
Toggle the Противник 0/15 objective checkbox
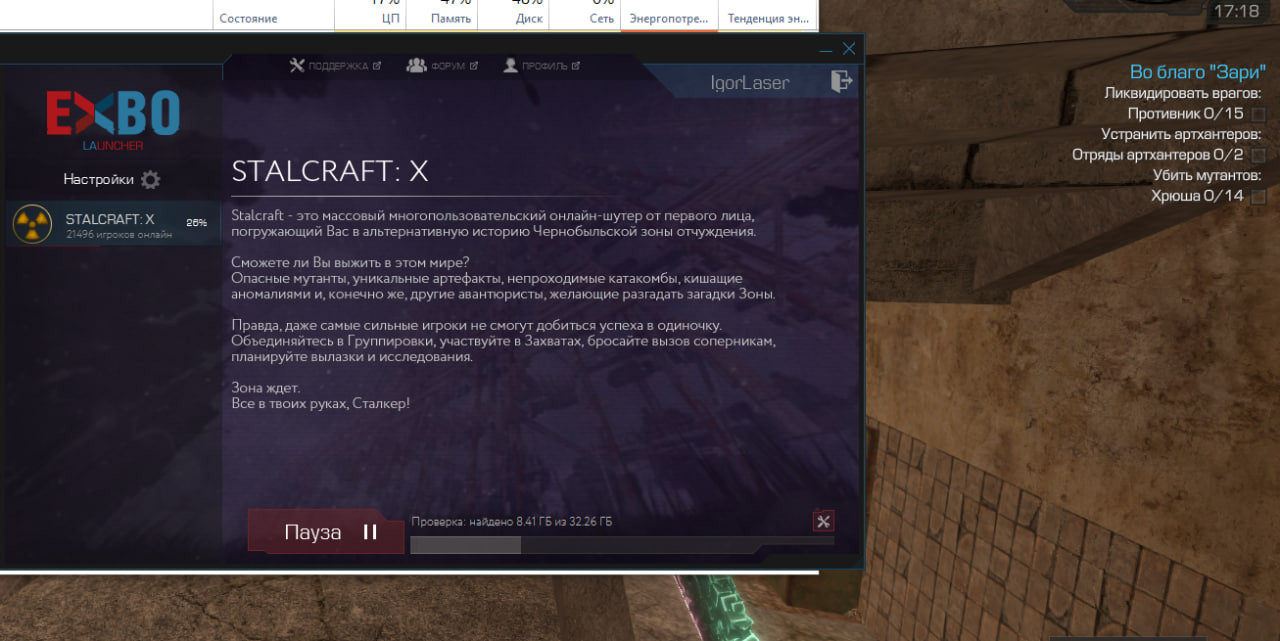coord(1258,114)
